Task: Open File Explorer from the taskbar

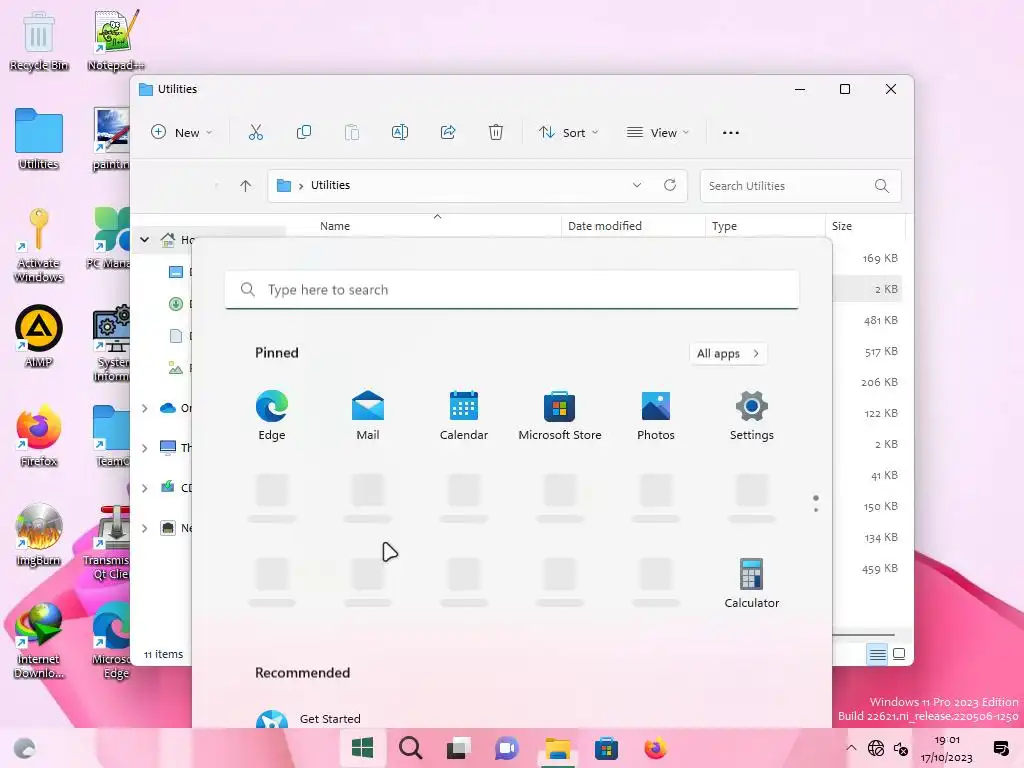Action: tap(558, 748)
